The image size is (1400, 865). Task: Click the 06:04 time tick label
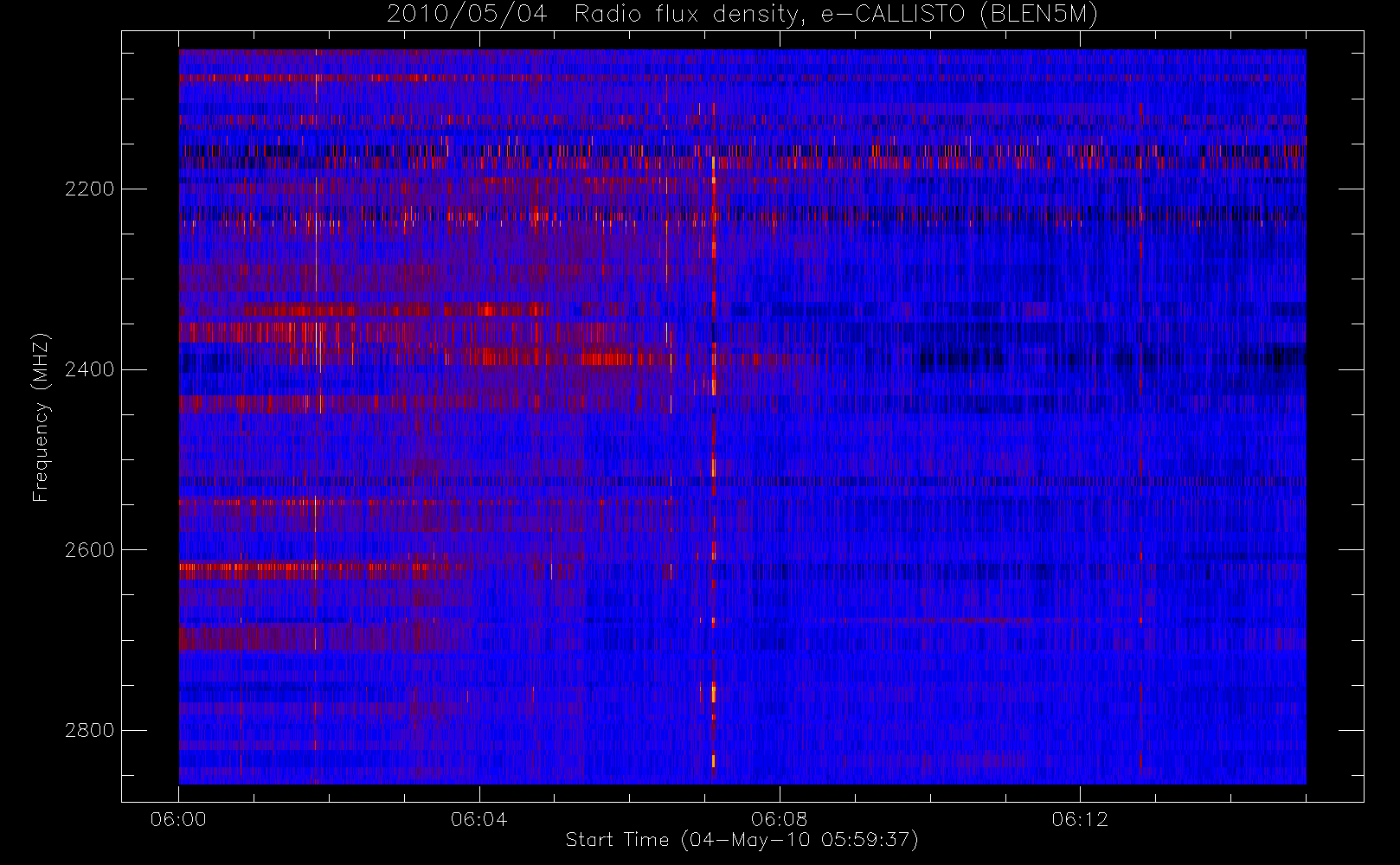[x=478, y=819]
